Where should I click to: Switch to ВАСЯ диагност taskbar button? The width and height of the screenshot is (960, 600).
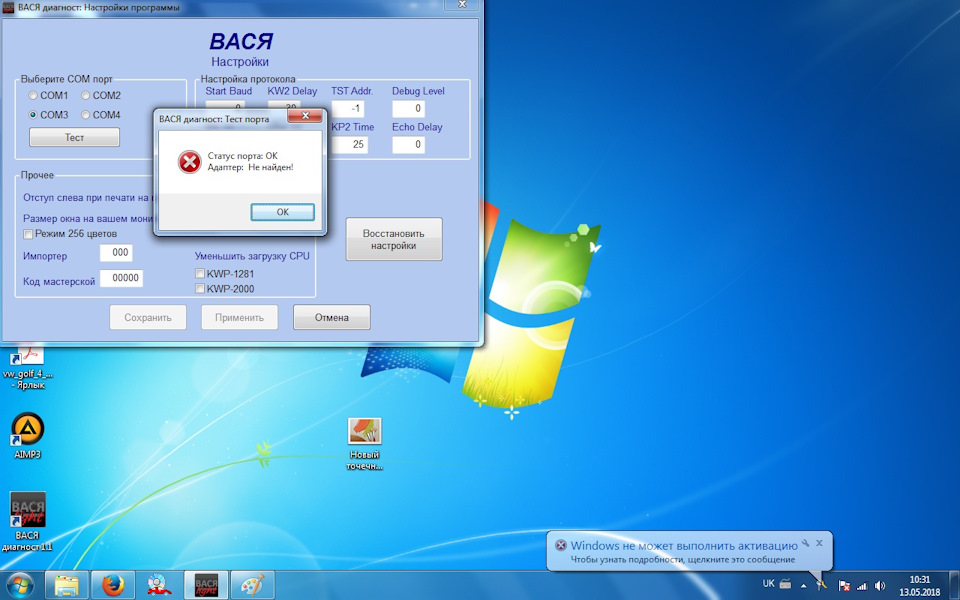click(206, 586)
